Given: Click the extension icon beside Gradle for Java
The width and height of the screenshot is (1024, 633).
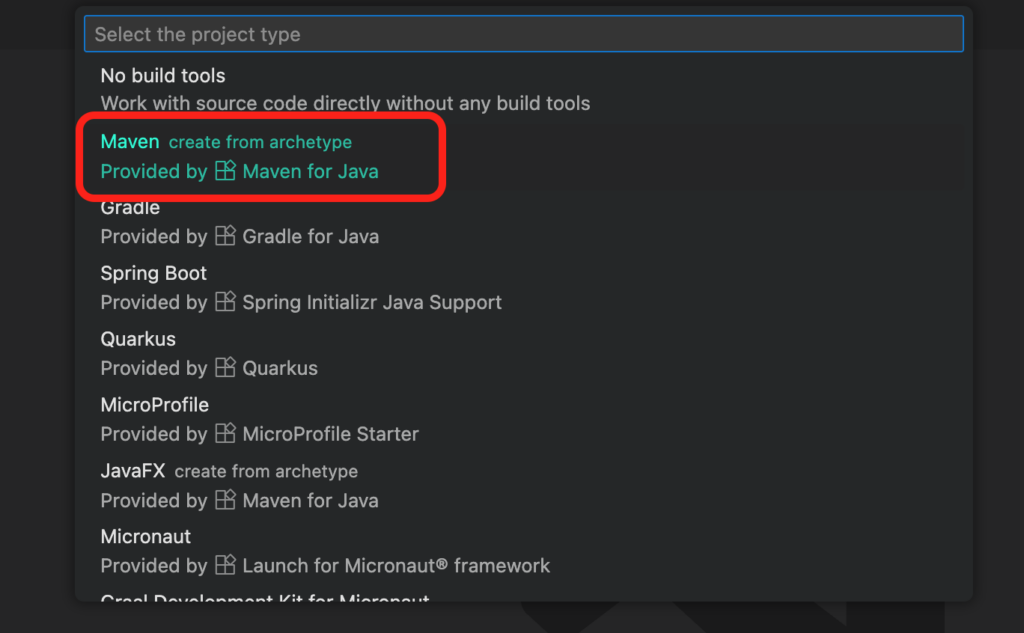Looking at the screenshot, I should pos(225,235).
